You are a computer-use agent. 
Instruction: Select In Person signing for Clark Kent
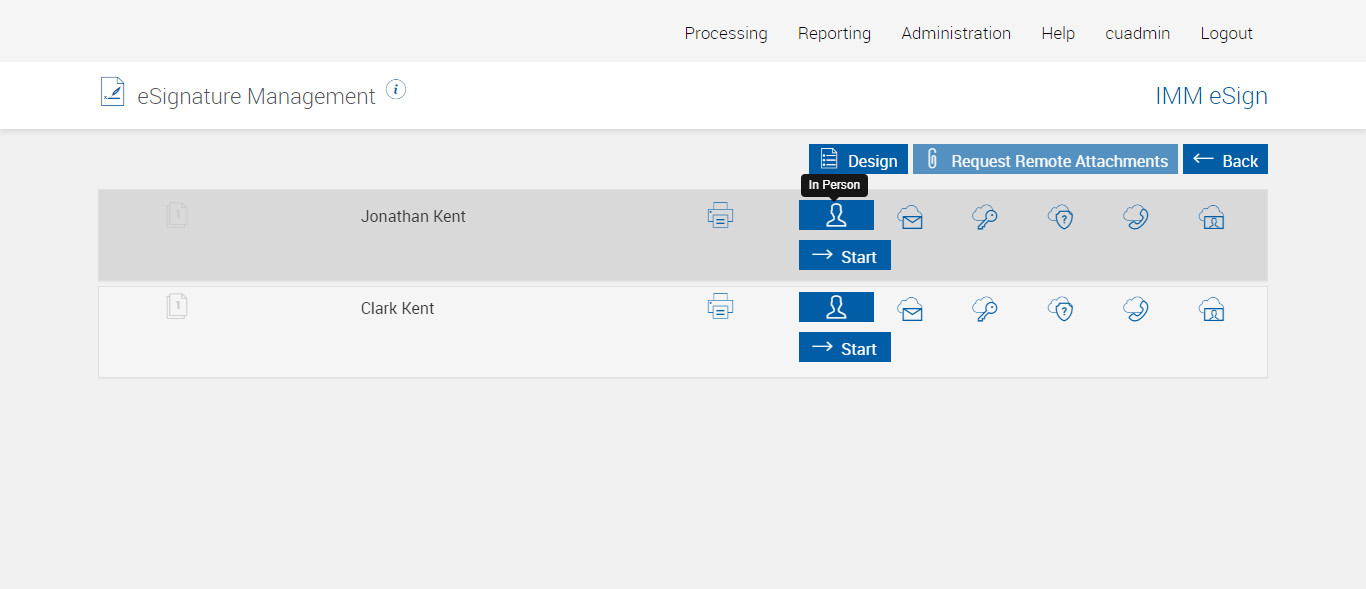point(836,307)
